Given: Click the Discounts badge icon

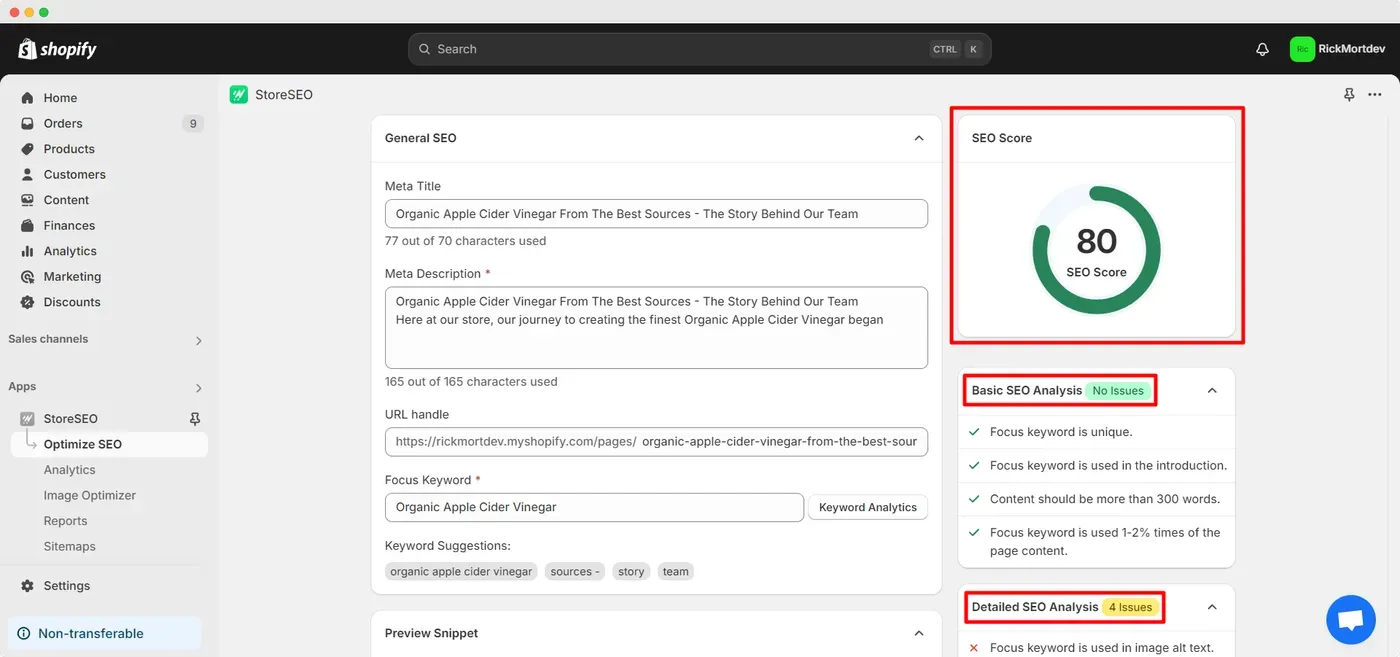Looking at the screenshot, I should 27,302.
